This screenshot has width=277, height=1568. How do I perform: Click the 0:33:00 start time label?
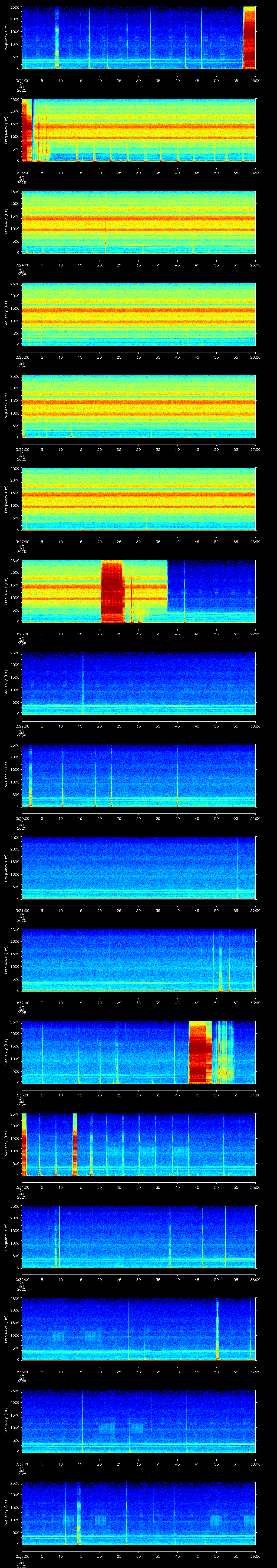[x=22, y=1095]
